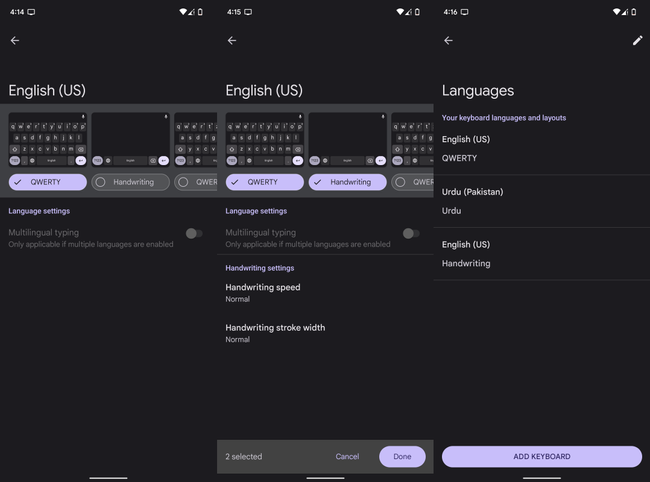This screenshot has height=482, width=650.
Task: Click the checkmark icon on selected Handwriting chip
Action: [x=317, y=182]
